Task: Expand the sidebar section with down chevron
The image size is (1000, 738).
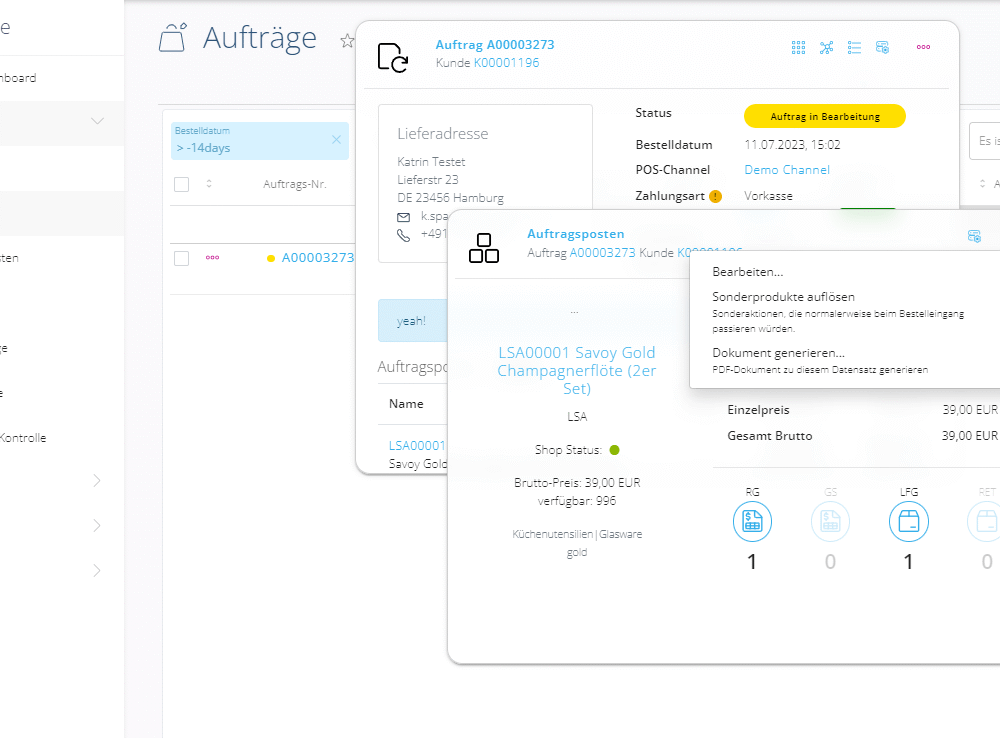Action: (x=97, y=121)
